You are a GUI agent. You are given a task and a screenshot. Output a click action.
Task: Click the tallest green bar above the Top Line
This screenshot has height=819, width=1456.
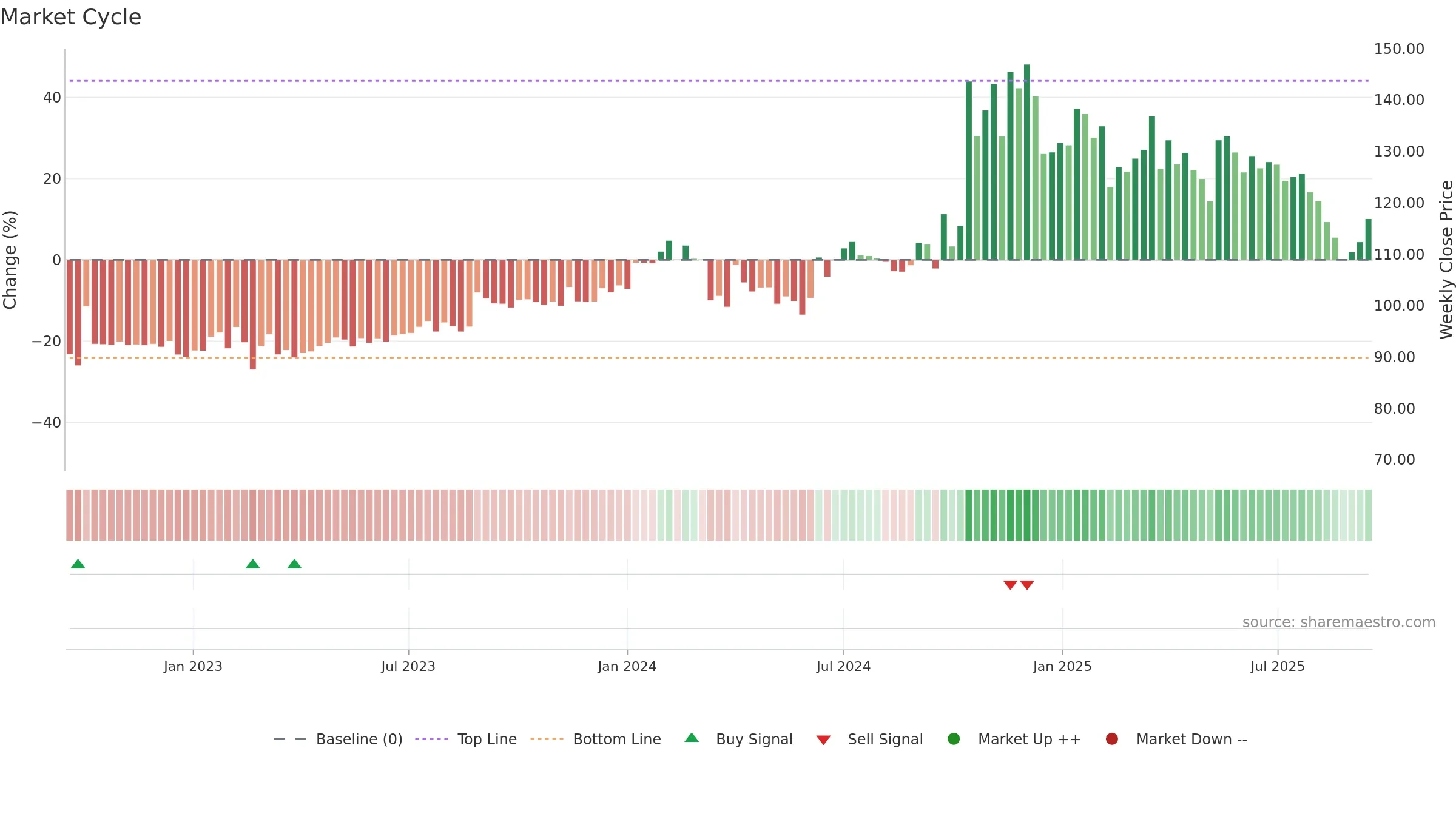coord(1027,162)
